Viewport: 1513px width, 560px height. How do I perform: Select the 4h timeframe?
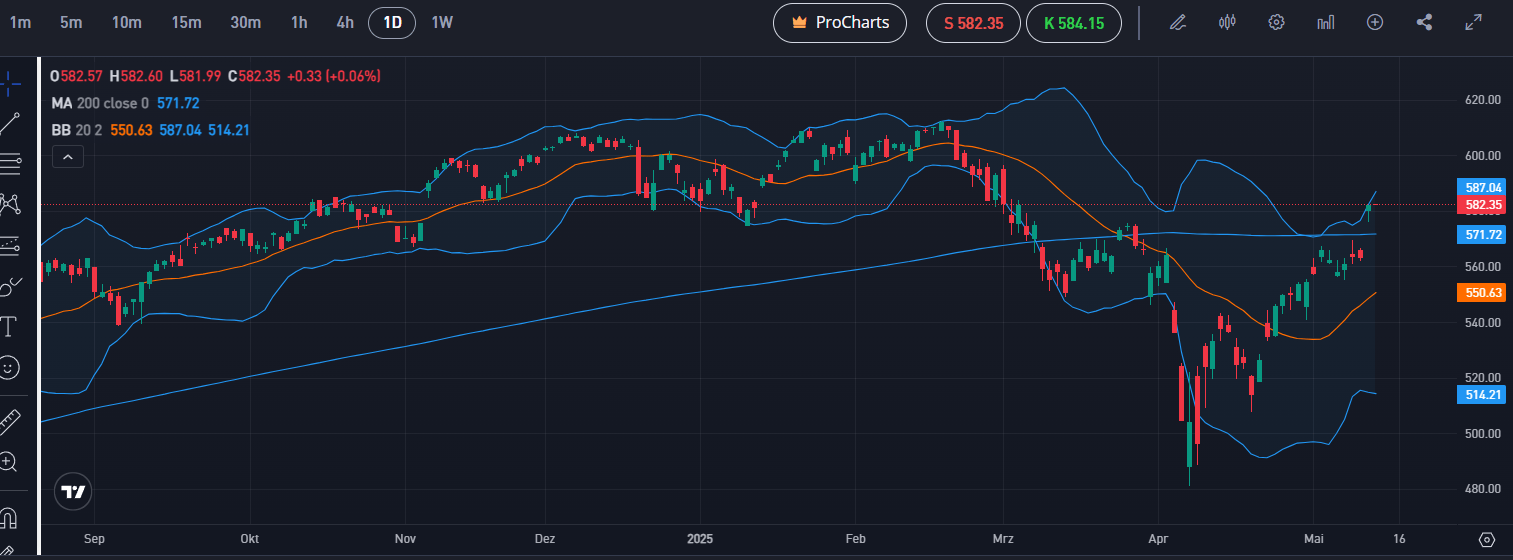[345, 22]
